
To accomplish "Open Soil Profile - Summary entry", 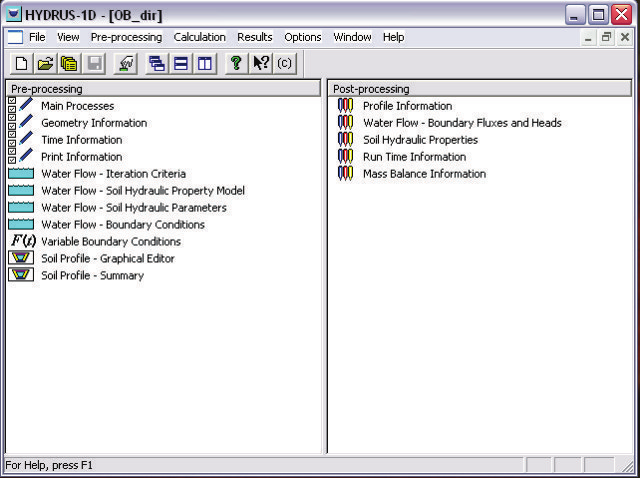I will pos(93,276).
